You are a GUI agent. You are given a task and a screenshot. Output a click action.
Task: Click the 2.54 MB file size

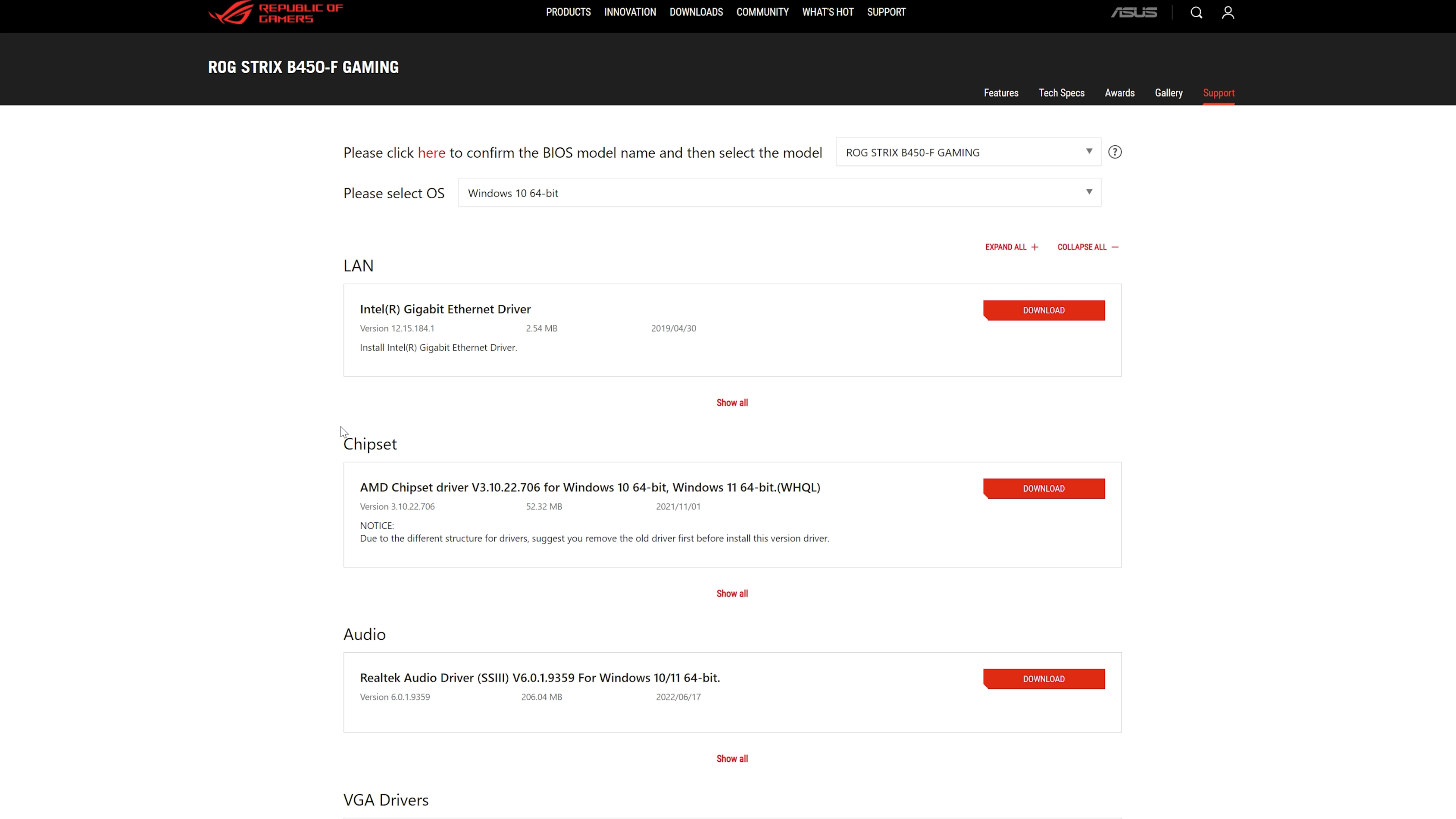(541, 328)
